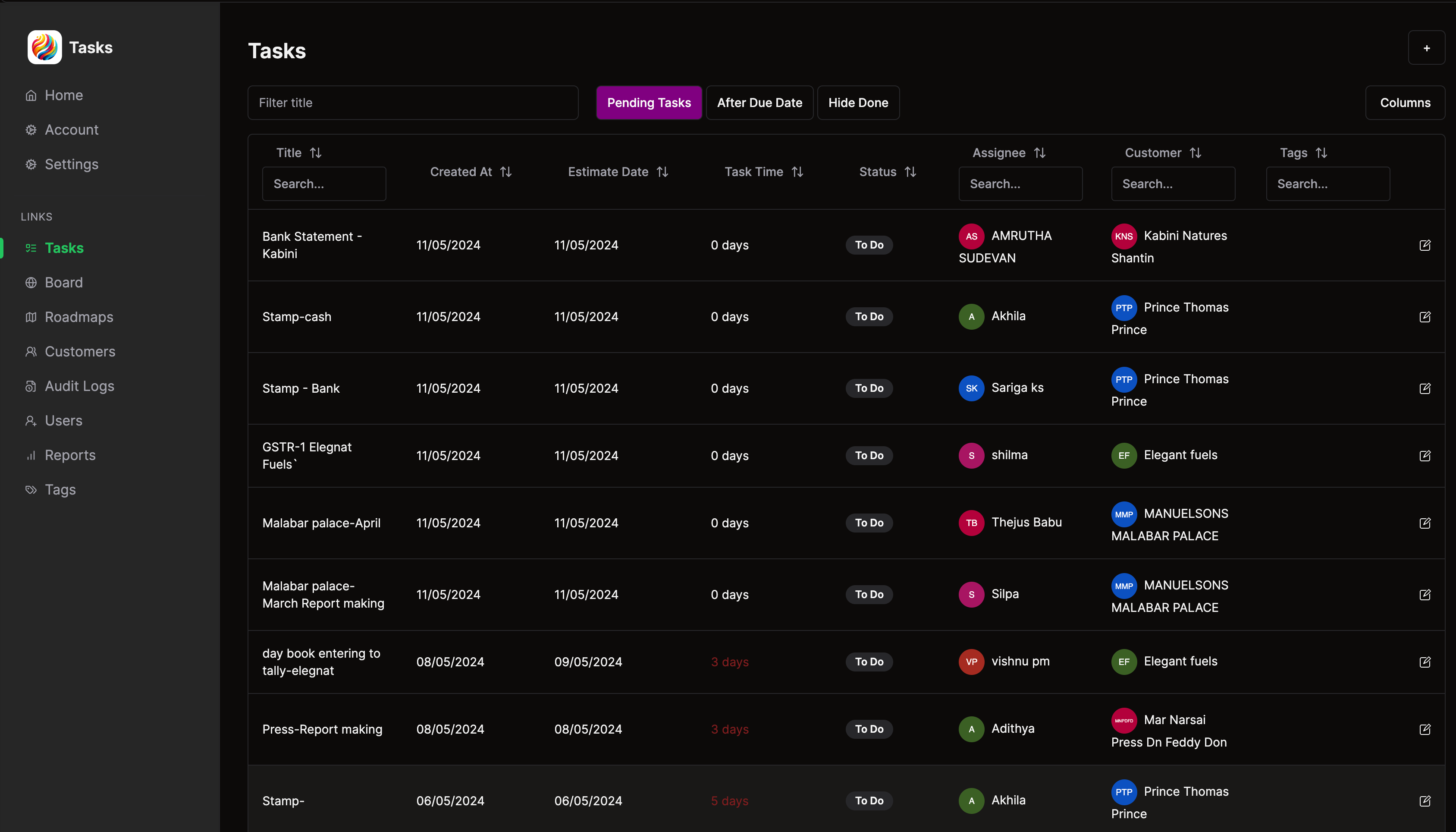Open Roadmaps from the sidebar
Image resolution: width=1456 pixels, height=832 pixels.
point(79,317)
